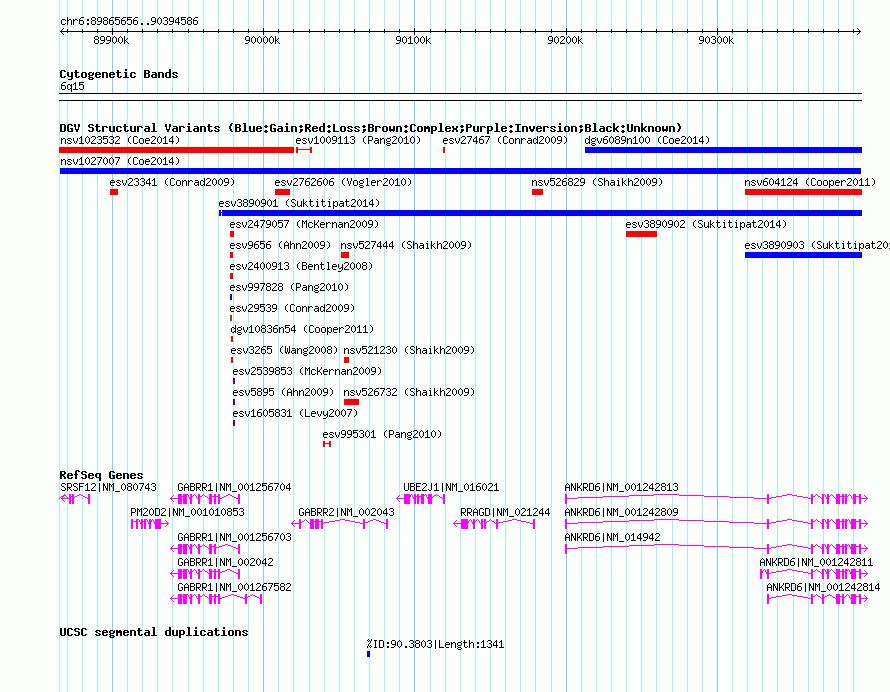Click nsv521230 (Shaikh2009) label
The image size is (890, 692).
[x=409, y=350]
